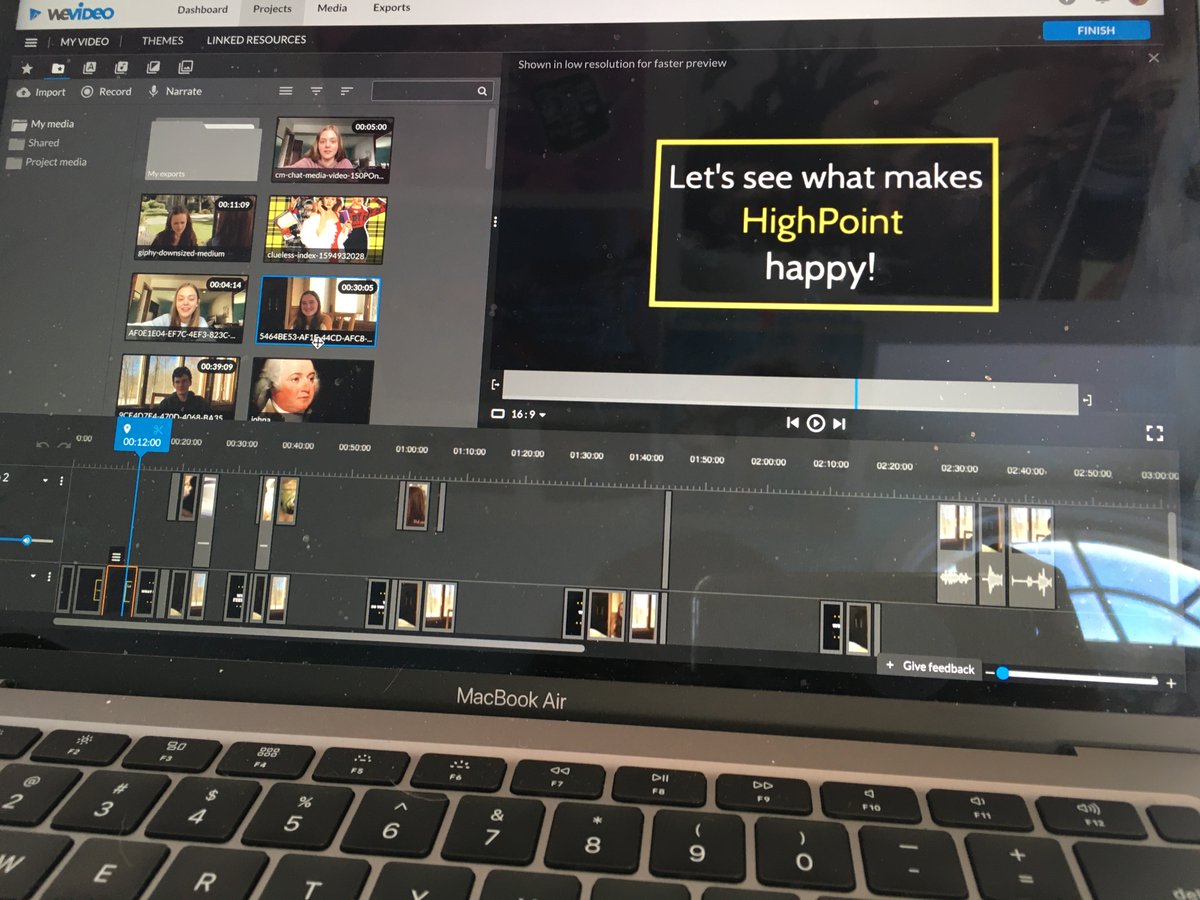Image resolution: width=1200 pixels, height=900 pixels.
Task: Zoom in timeline with plus icon
Action: click(1171, 683)
